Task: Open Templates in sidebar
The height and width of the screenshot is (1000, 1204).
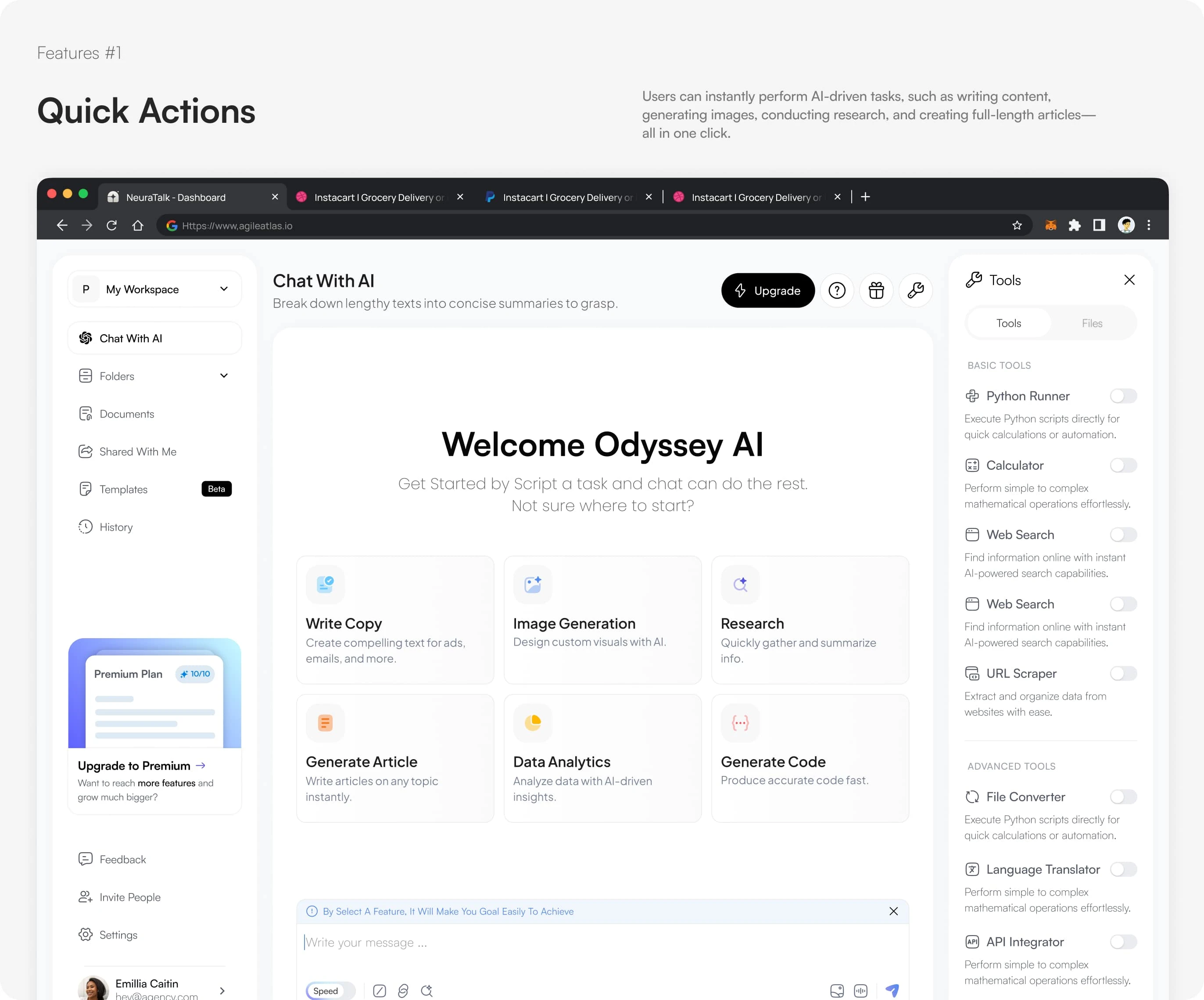Action: point(154,489)
